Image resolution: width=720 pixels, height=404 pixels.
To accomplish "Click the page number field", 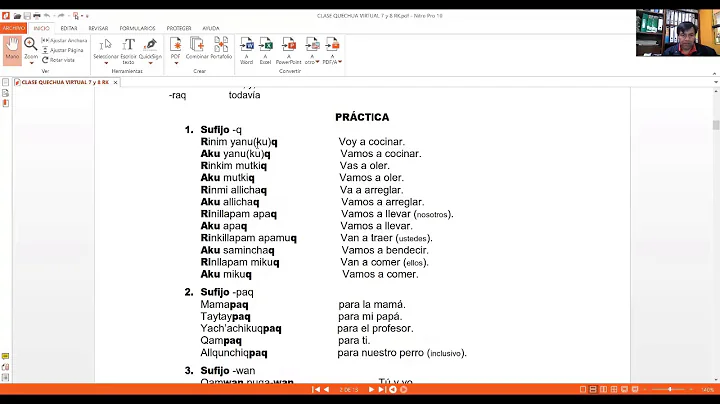I will tap(349, 390).
